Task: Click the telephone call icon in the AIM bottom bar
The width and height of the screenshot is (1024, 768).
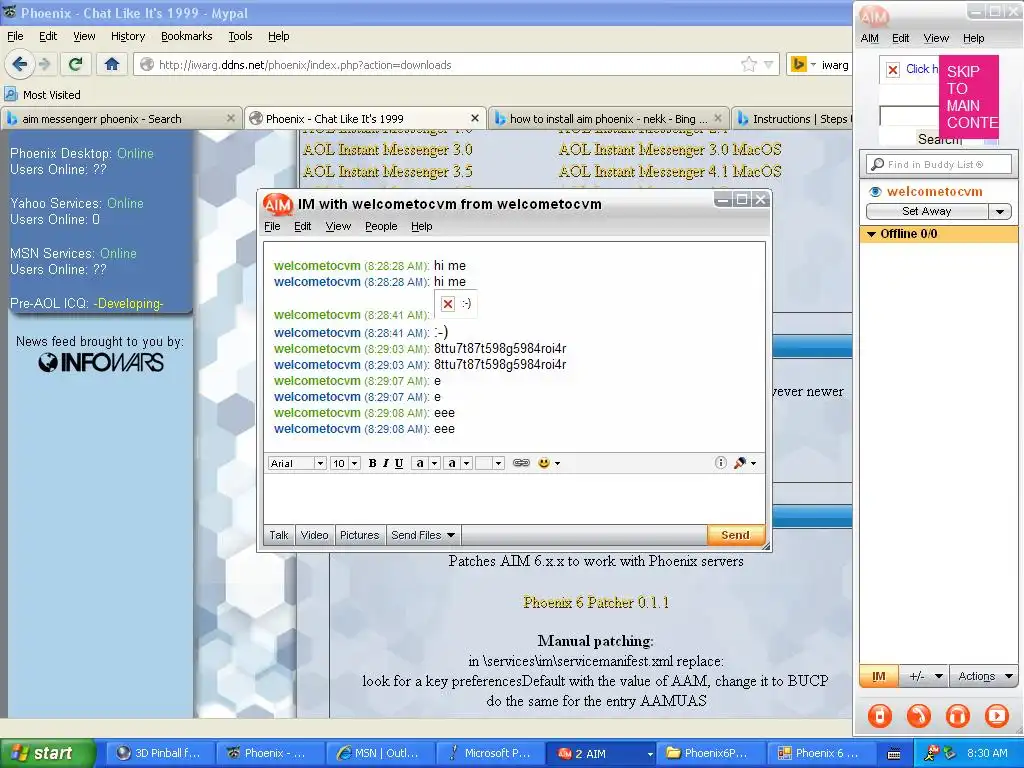Action: pos(919,716)
